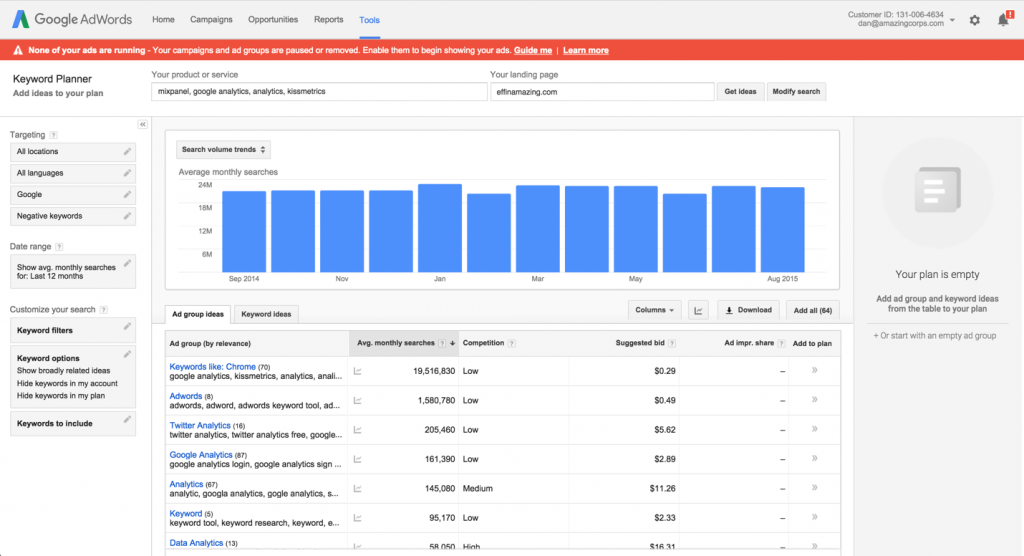Click the Get ideas button

[x=740, y=91]
